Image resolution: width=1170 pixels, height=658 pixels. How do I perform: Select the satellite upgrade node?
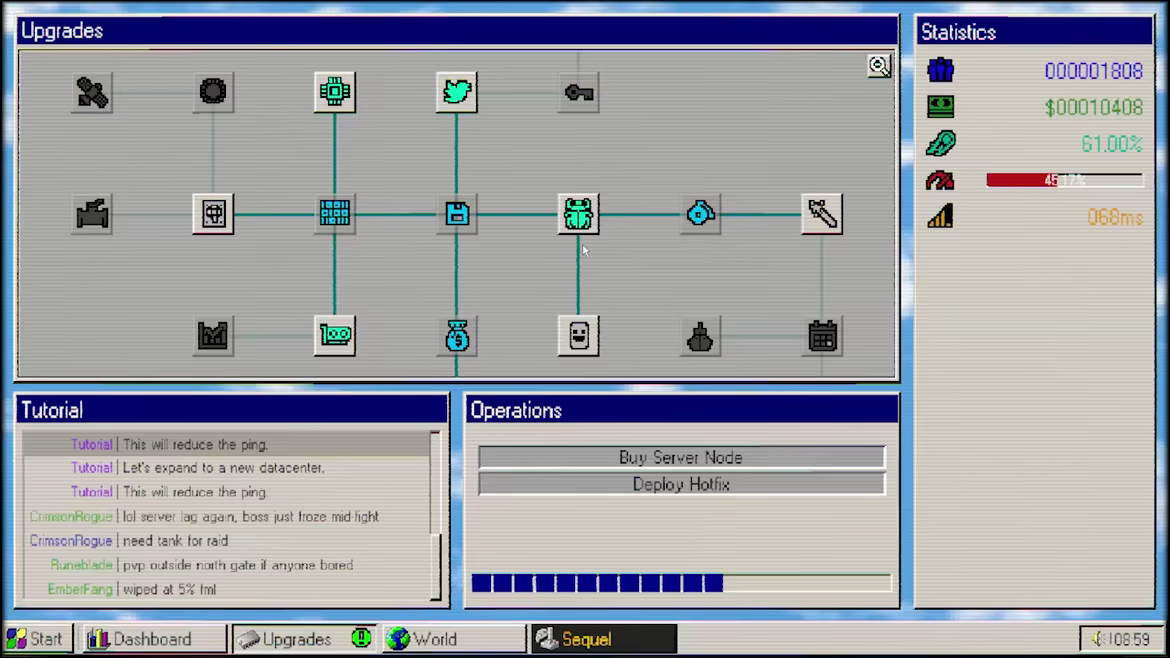(92, 92)
